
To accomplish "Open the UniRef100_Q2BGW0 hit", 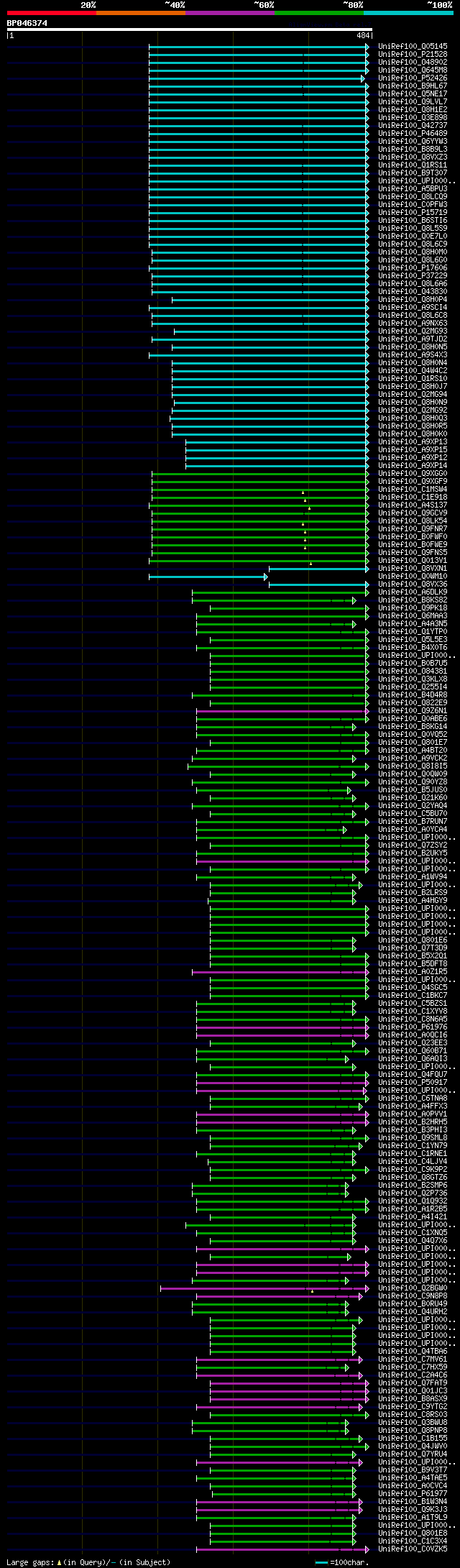I will coord(413,1288).
